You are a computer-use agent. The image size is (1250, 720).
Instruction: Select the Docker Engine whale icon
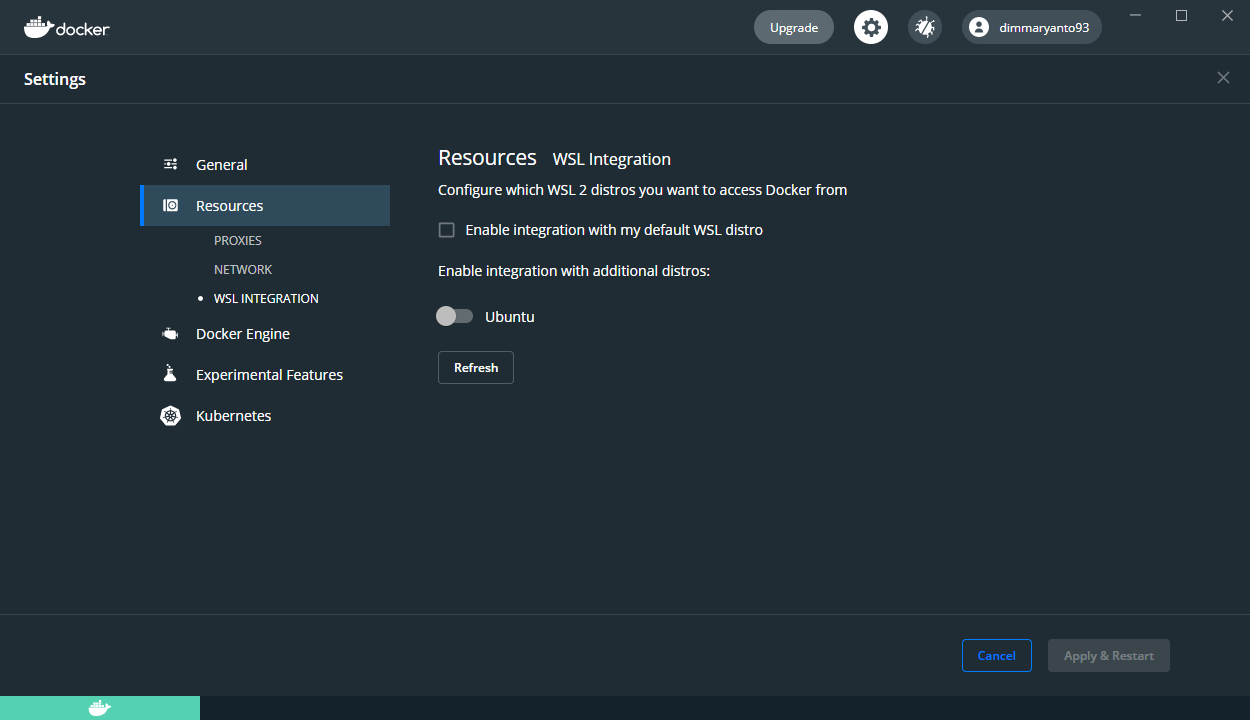click(x=170, y=333)
